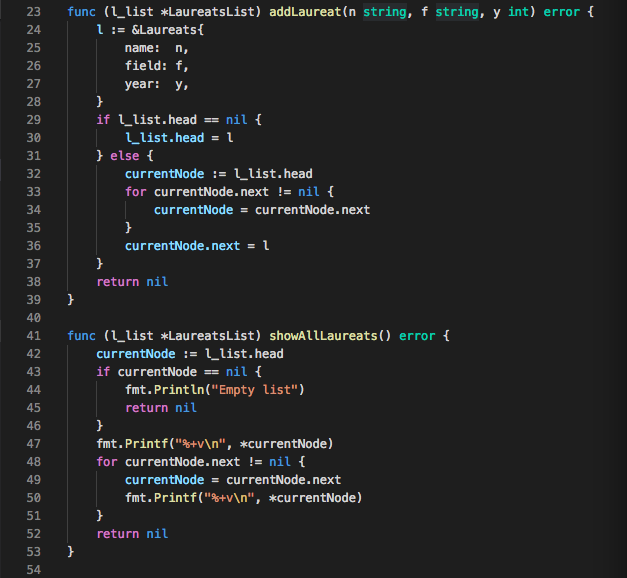
Task: Click 'currentNode = currentNode.next' on line 49
Action: [x=233, y=480]
